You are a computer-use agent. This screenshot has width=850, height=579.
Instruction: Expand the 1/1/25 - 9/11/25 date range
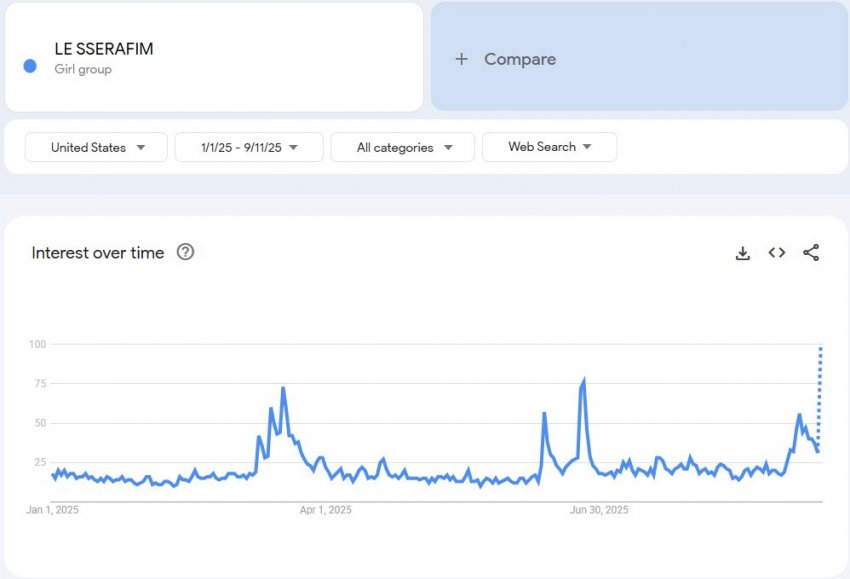(249, 147)
